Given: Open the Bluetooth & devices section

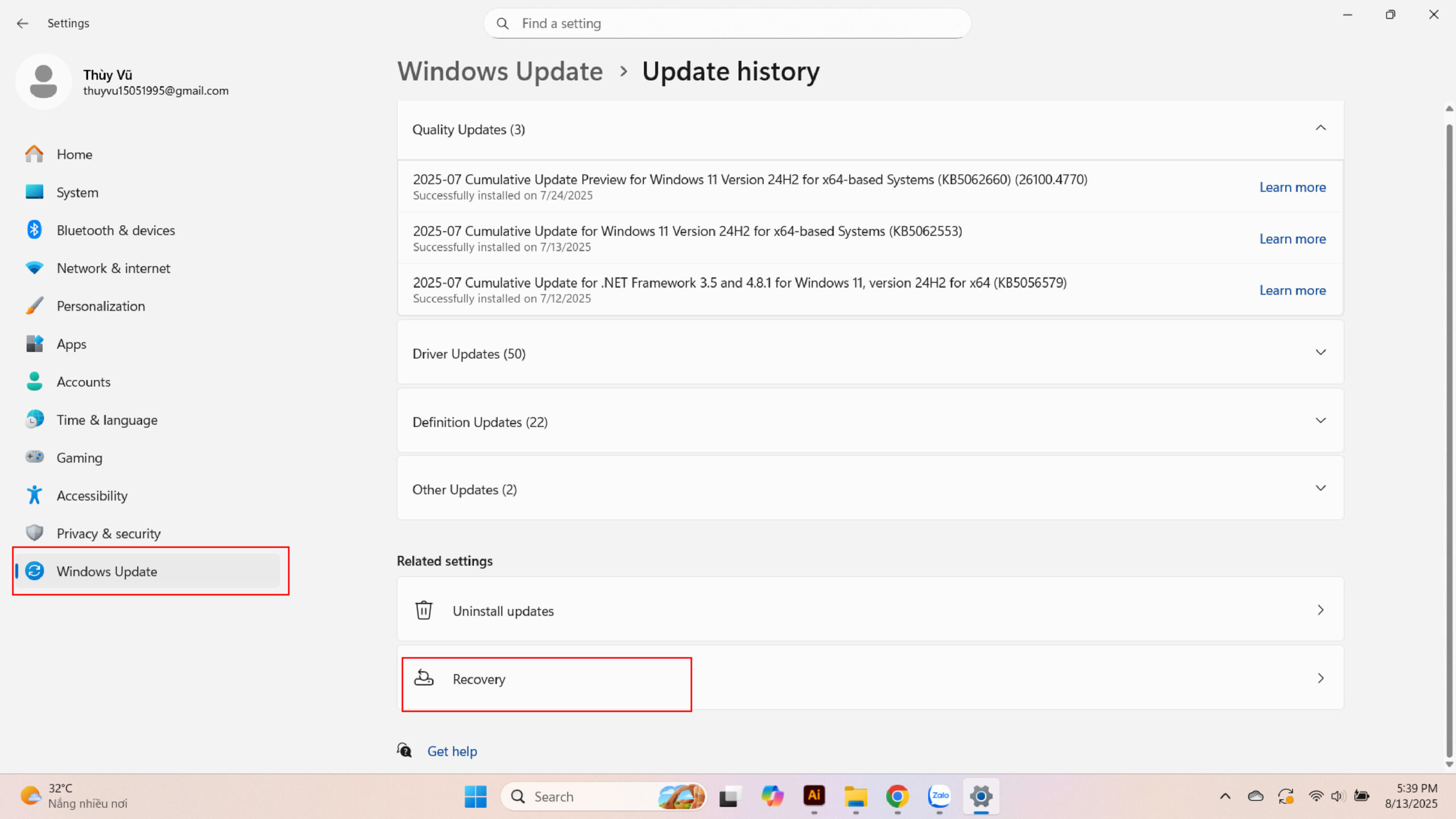Looking at the screenshot, I should pos(115,230).
